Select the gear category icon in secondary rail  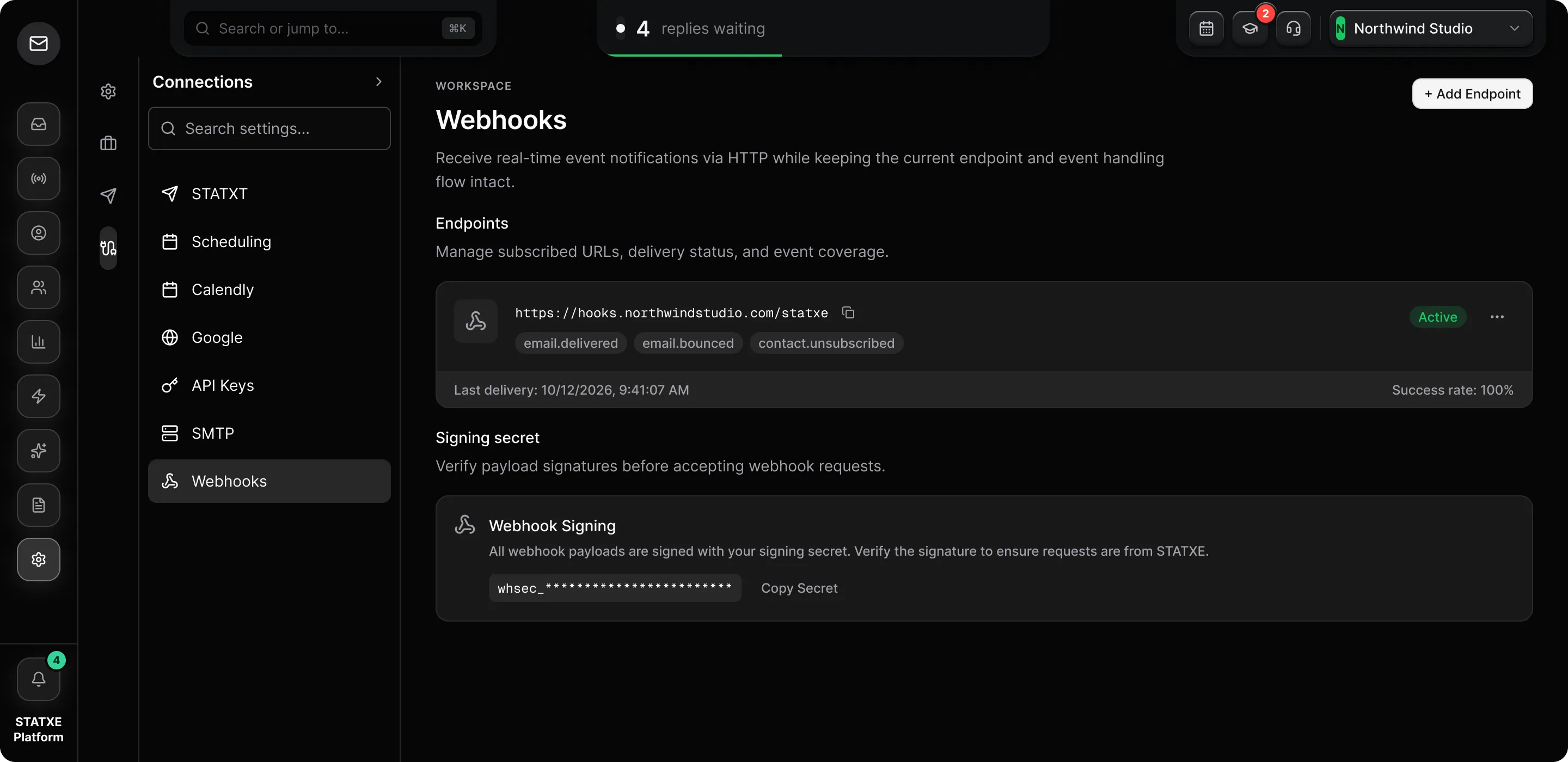coord(108,91)
